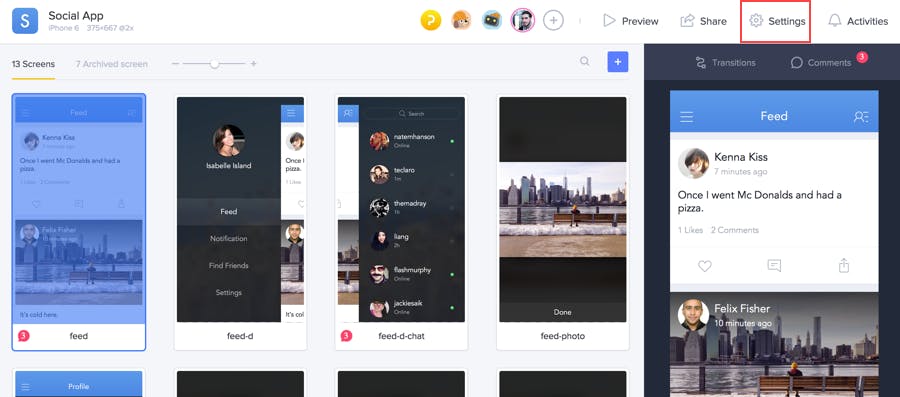Viewport: 900px width, 397px height.
Task: Click the yellow collaborator avatar in top bar
Action: pyautogui.click(x=430, y=21)
